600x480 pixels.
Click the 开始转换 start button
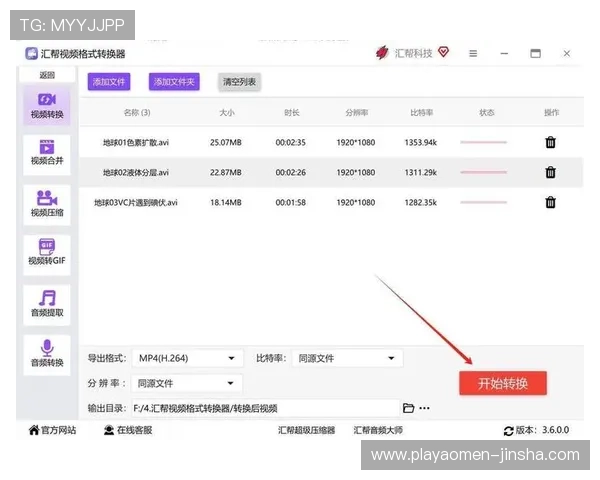503,383
